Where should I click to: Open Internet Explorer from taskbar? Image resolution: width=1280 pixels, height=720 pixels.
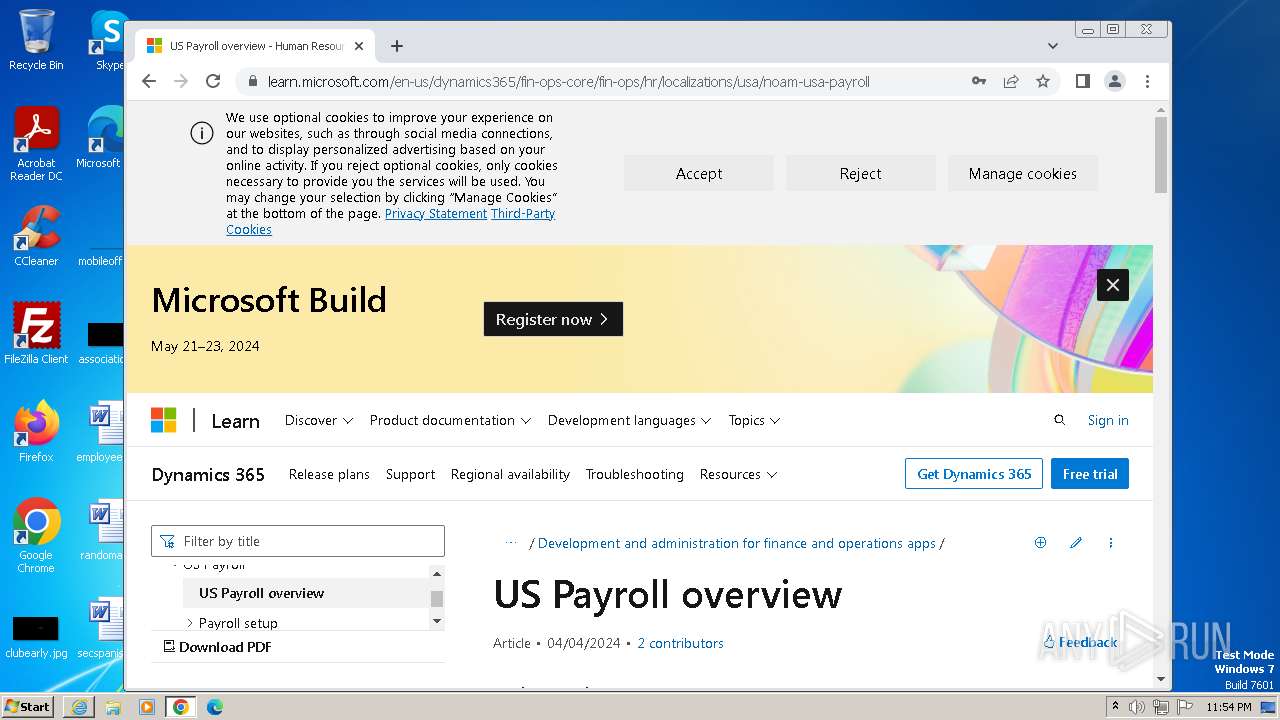click(79, 707)
